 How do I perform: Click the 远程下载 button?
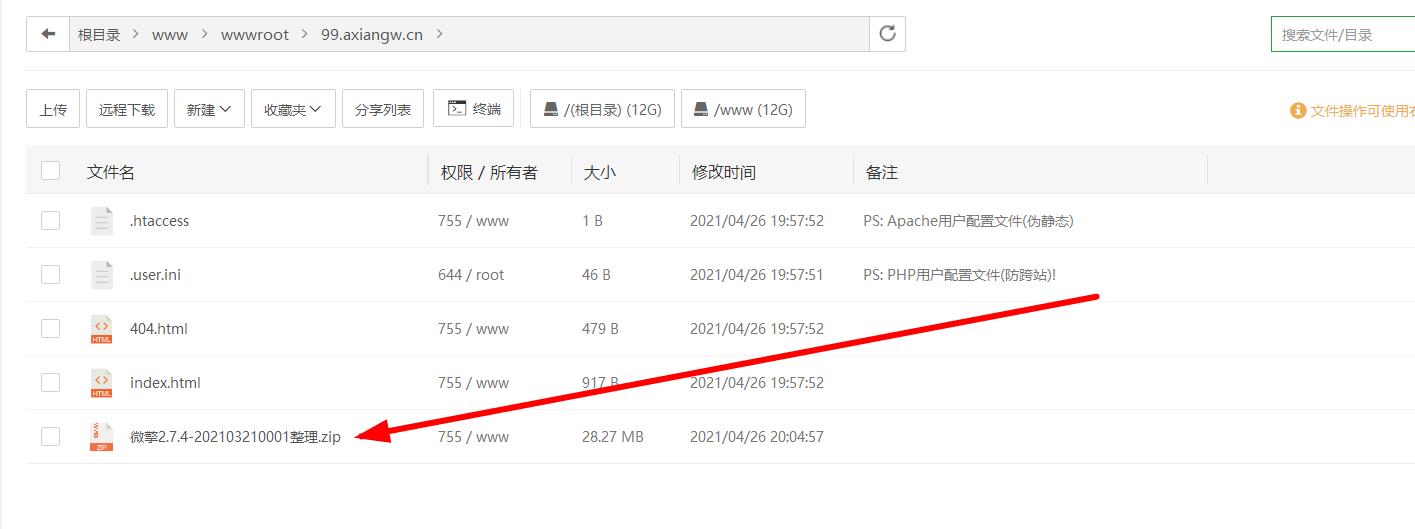(127, 109)
